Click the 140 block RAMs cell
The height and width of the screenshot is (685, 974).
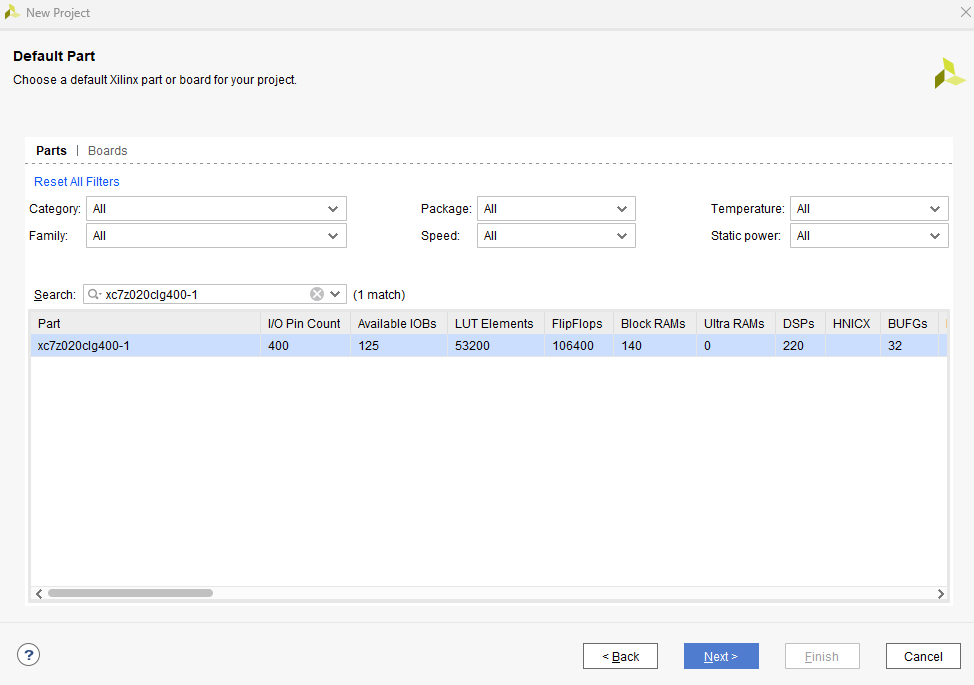pyautogui.click(x=655, y=346)
